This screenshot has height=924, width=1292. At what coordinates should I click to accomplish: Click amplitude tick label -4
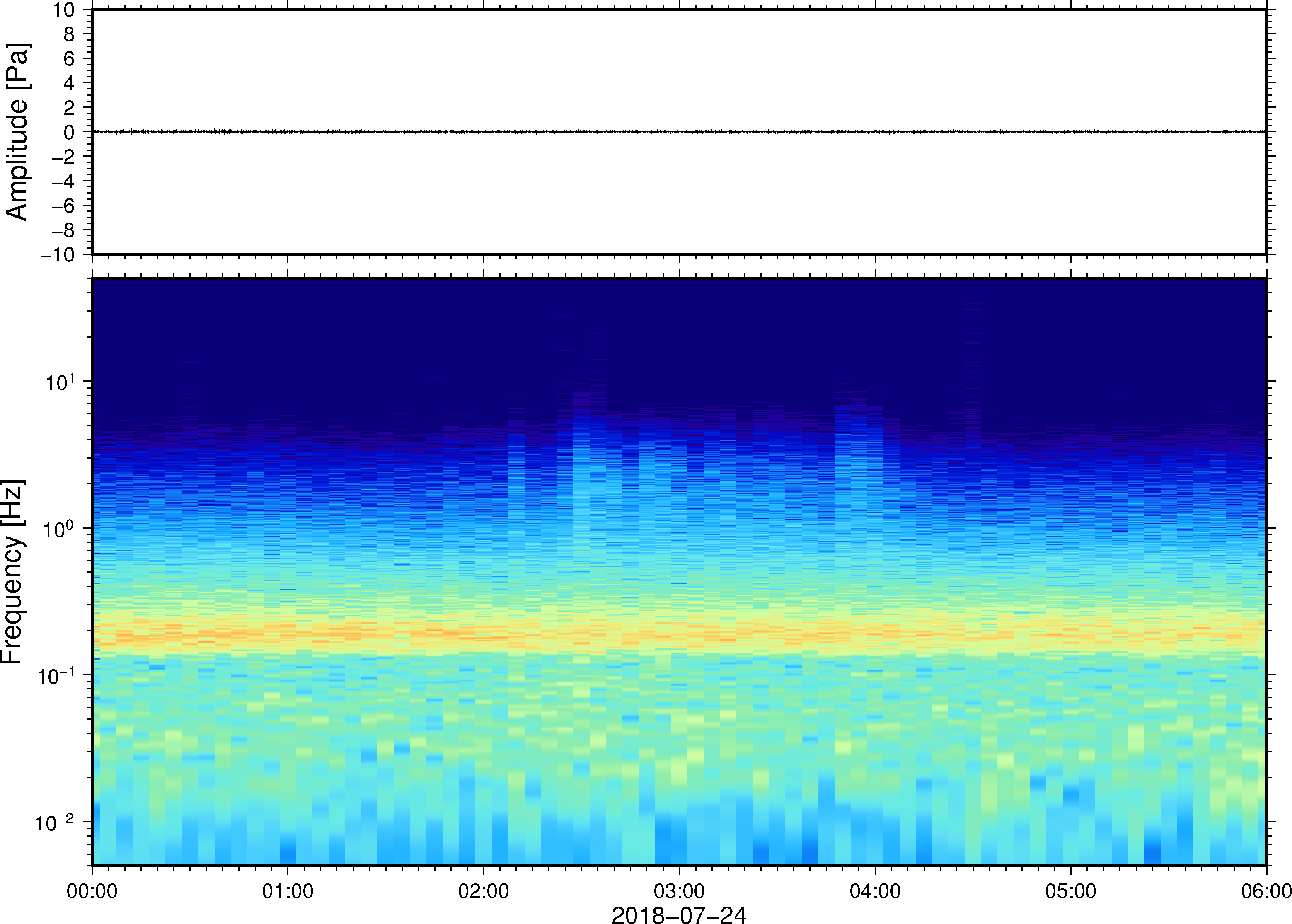click(x=64, y=181)
